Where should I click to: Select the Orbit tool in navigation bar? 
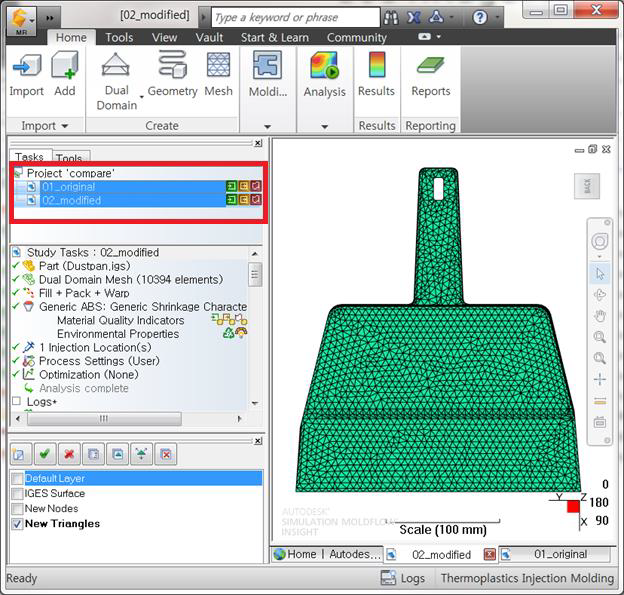pos(600,295)
